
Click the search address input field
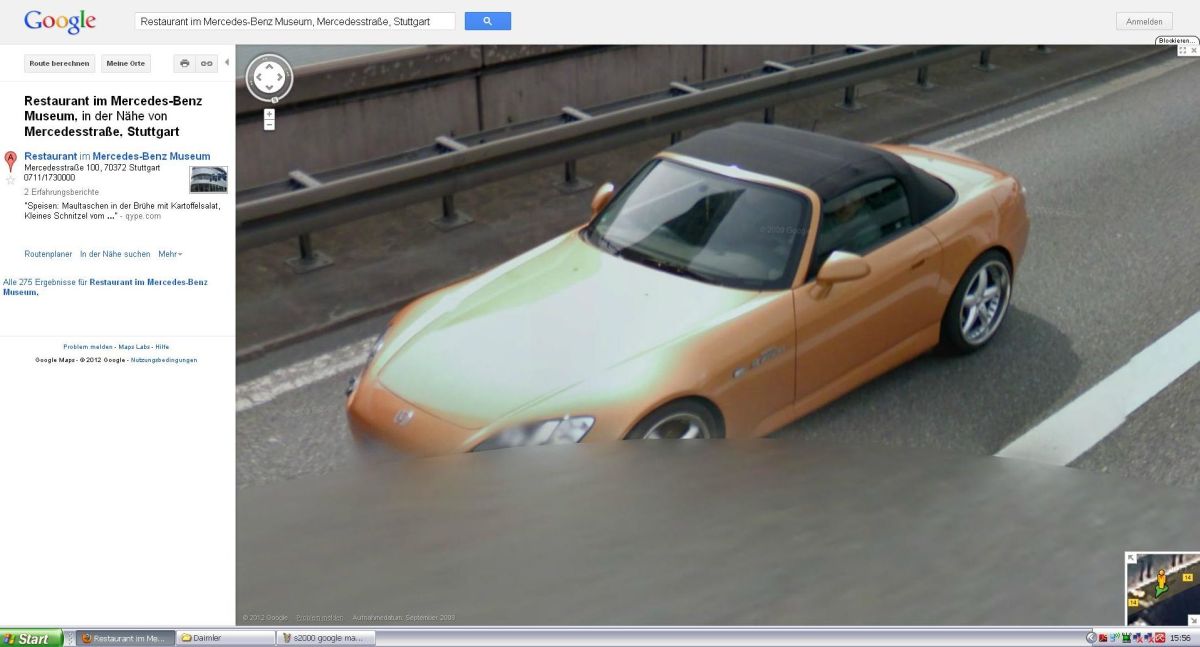click(x=294, y=21)
